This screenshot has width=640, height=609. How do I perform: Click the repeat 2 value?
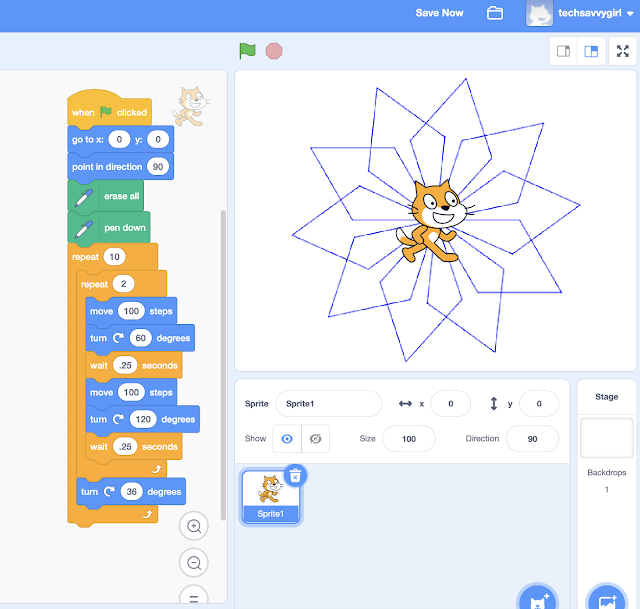[123, 284]
